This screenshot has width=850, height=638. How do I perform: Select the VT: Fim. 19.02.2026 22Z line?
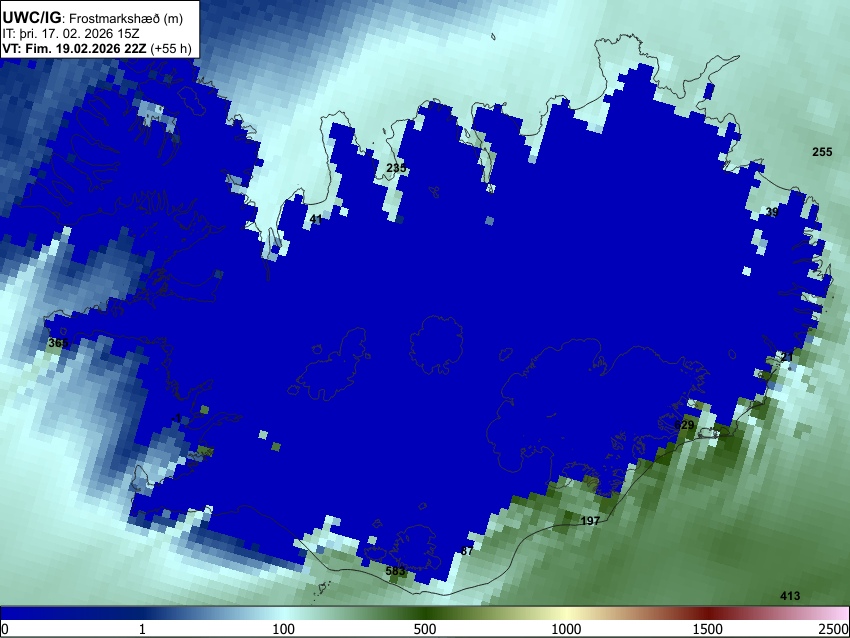(x=97, y=49)
